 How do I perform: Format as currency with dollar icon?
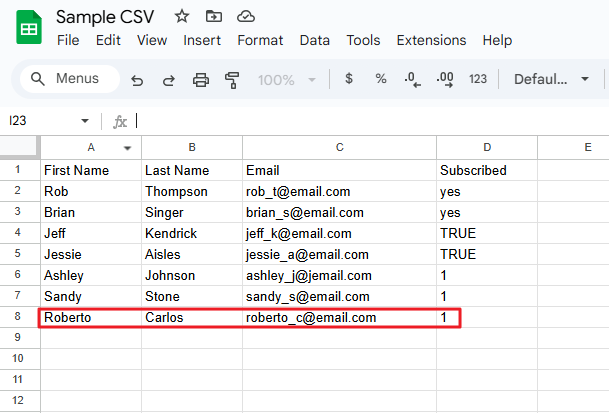(348, 79)
